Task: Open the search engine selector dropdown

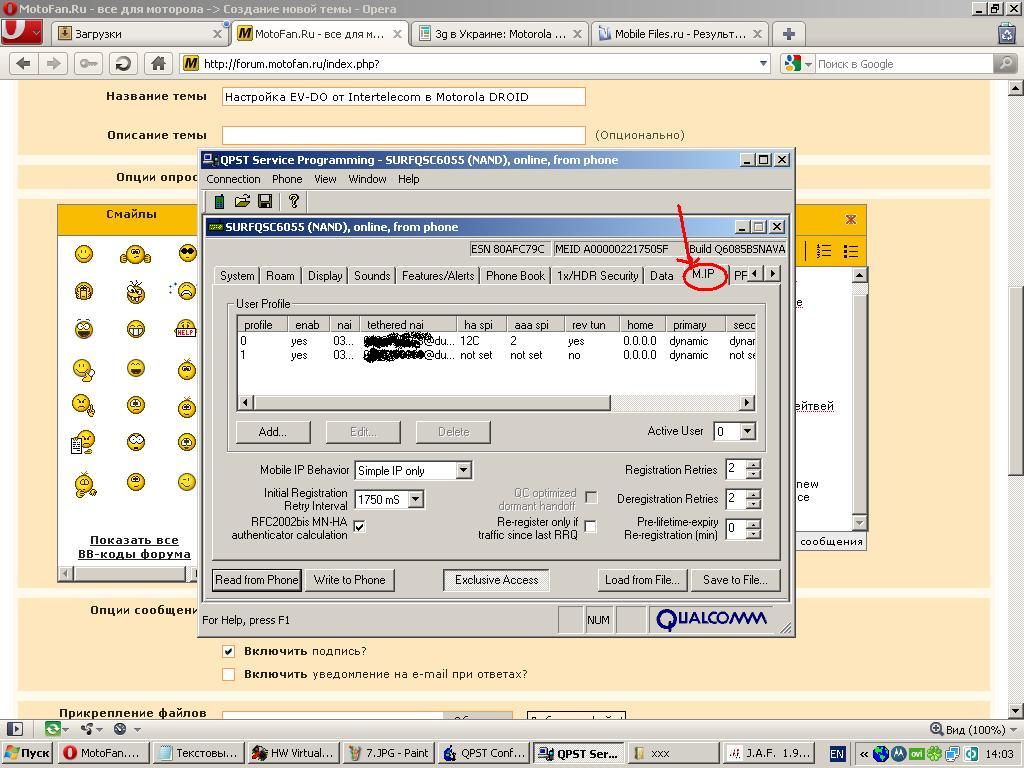Action: coord(797,63)
